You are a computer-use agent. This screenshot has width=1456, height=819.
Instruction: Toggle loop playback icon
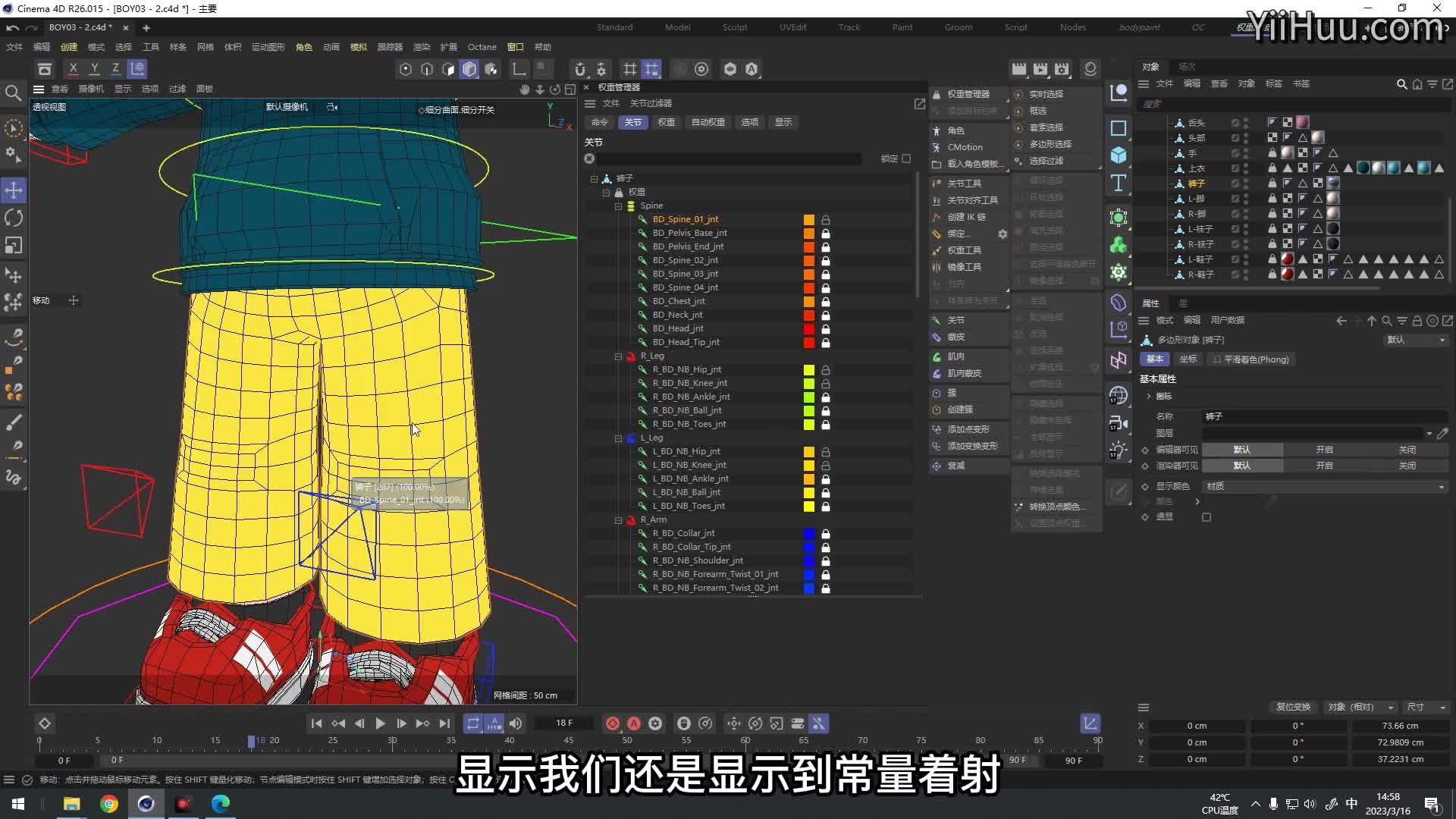click(472, 723)
